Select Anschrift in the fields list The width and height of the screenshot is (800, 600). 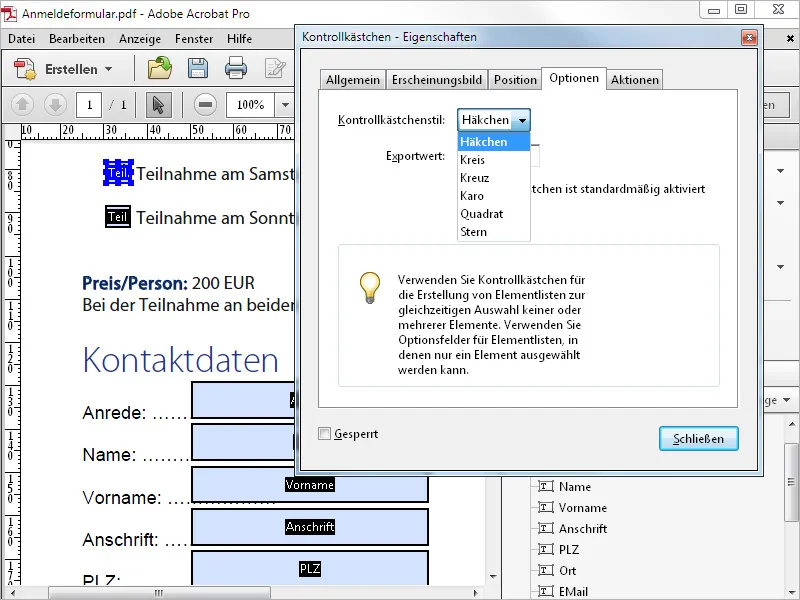[583, 529]
